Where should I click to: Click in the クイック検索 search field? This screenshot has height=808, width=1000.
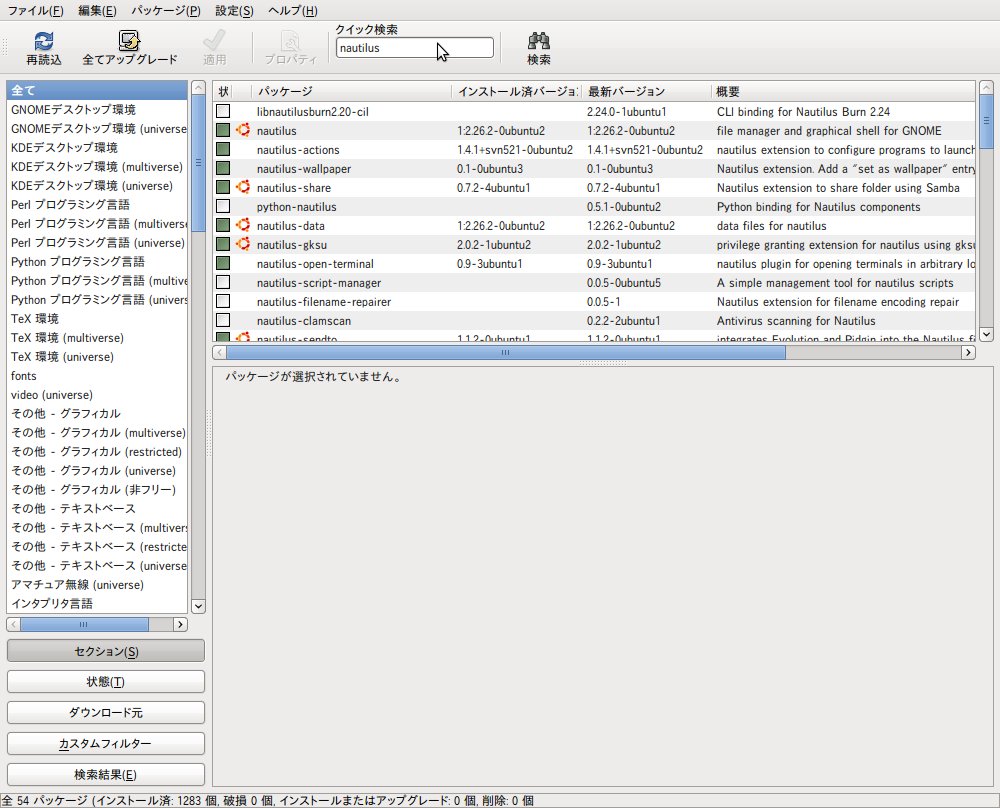[415, 48]
